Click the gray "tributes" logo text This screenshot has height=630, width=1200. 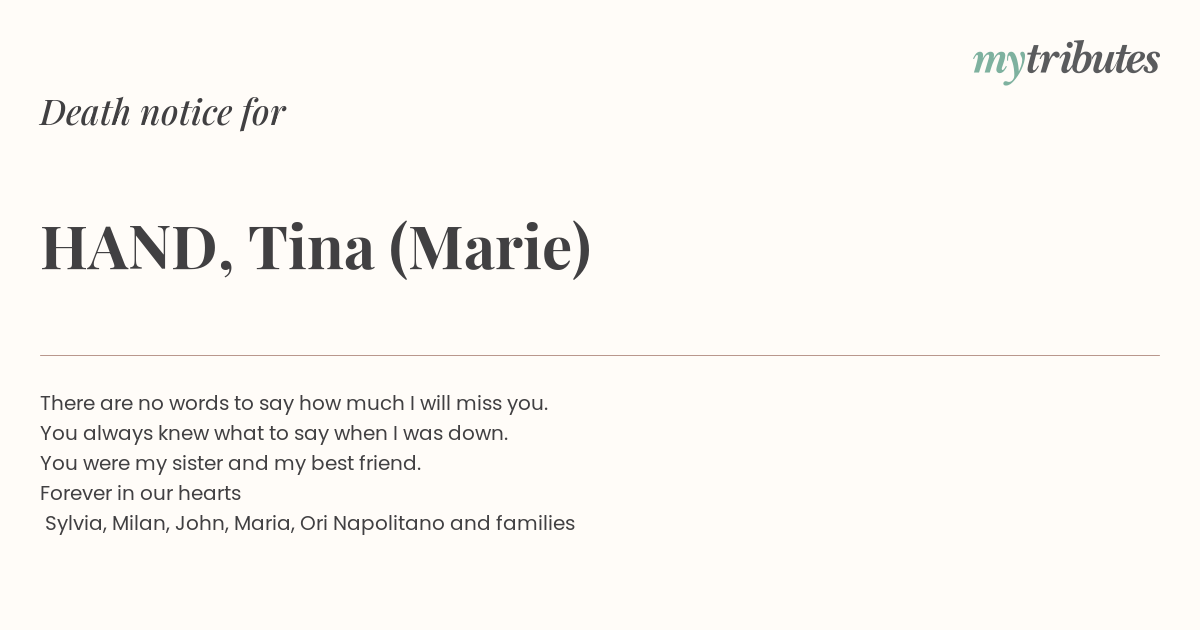(x=1093, y=59)
